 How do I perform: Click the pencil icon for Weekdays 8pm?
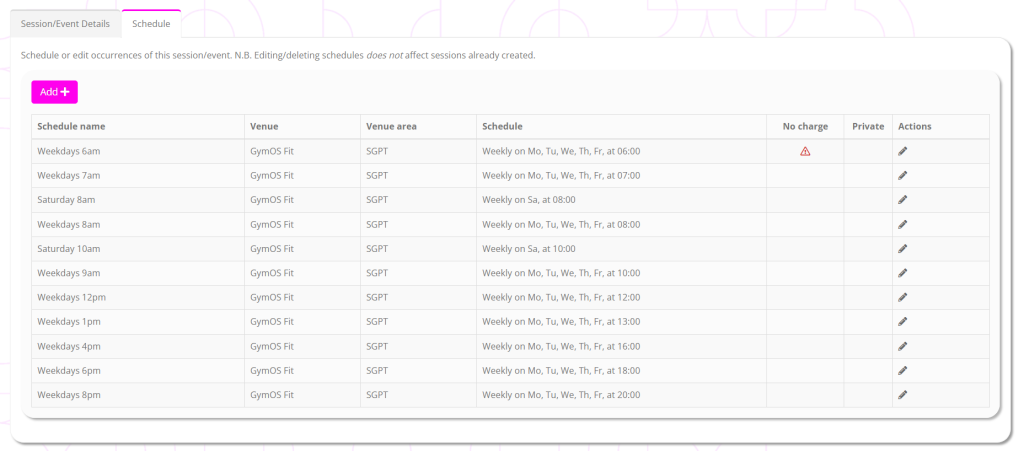click(x=902, y=395)
